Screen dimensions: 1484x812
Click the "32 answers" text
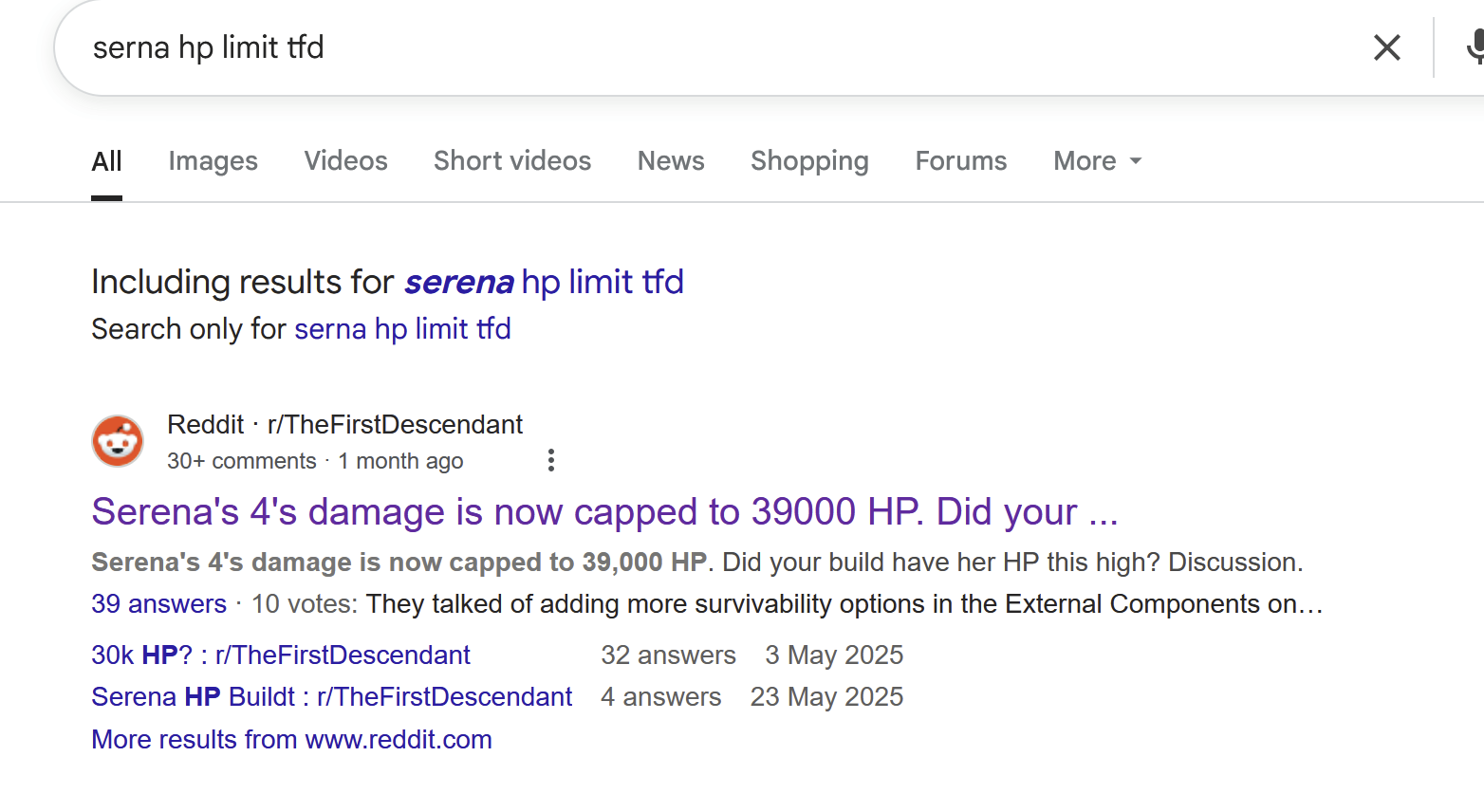[668, 655]
